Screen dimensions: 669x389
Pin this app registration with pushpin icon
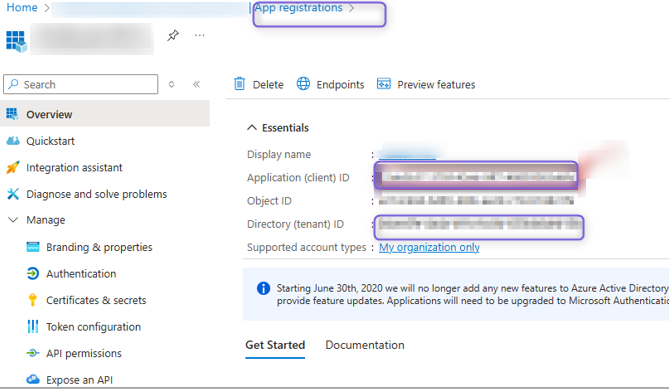[173, 35]
